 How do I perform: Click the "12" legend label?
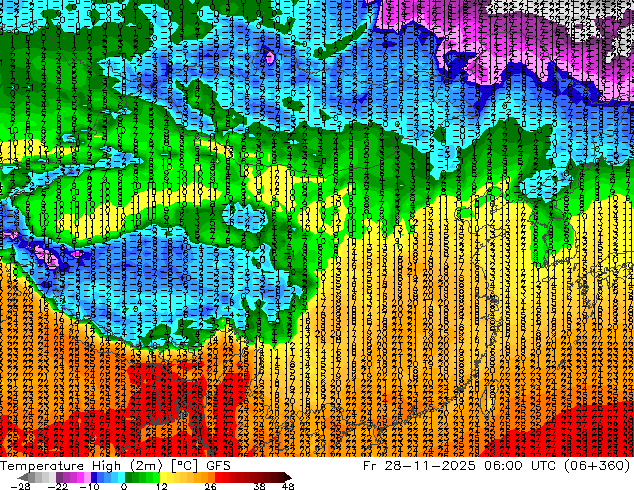pos(162,486)
